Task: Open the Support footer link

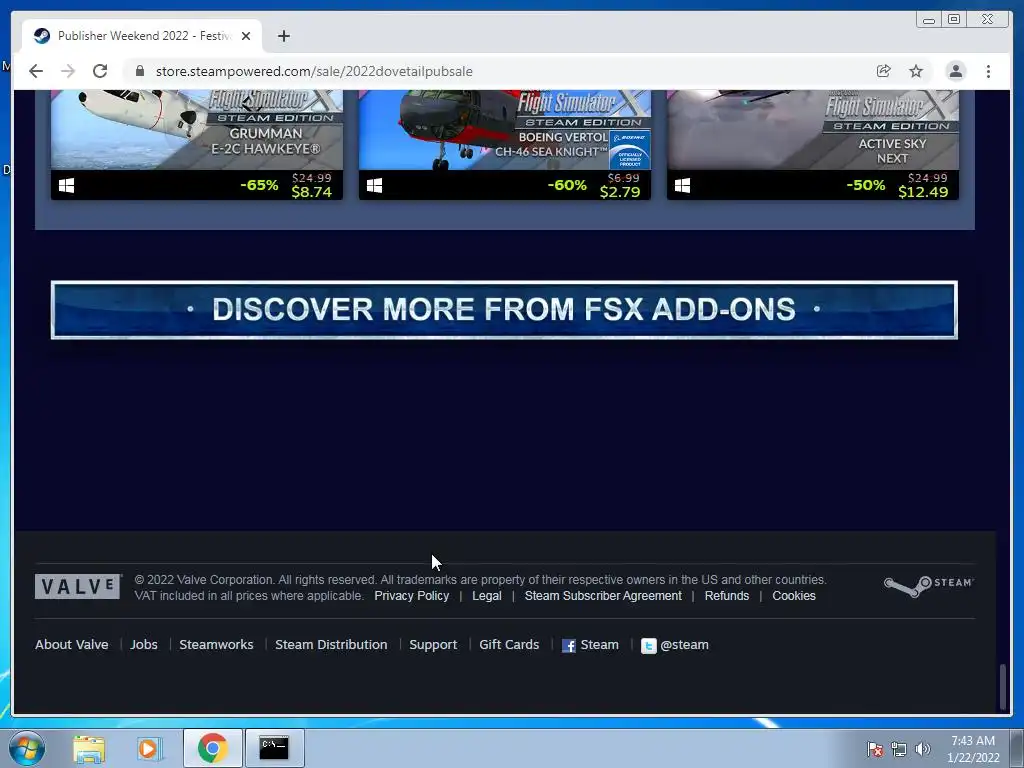Action: pyautogui.click(x=433, y=645)
